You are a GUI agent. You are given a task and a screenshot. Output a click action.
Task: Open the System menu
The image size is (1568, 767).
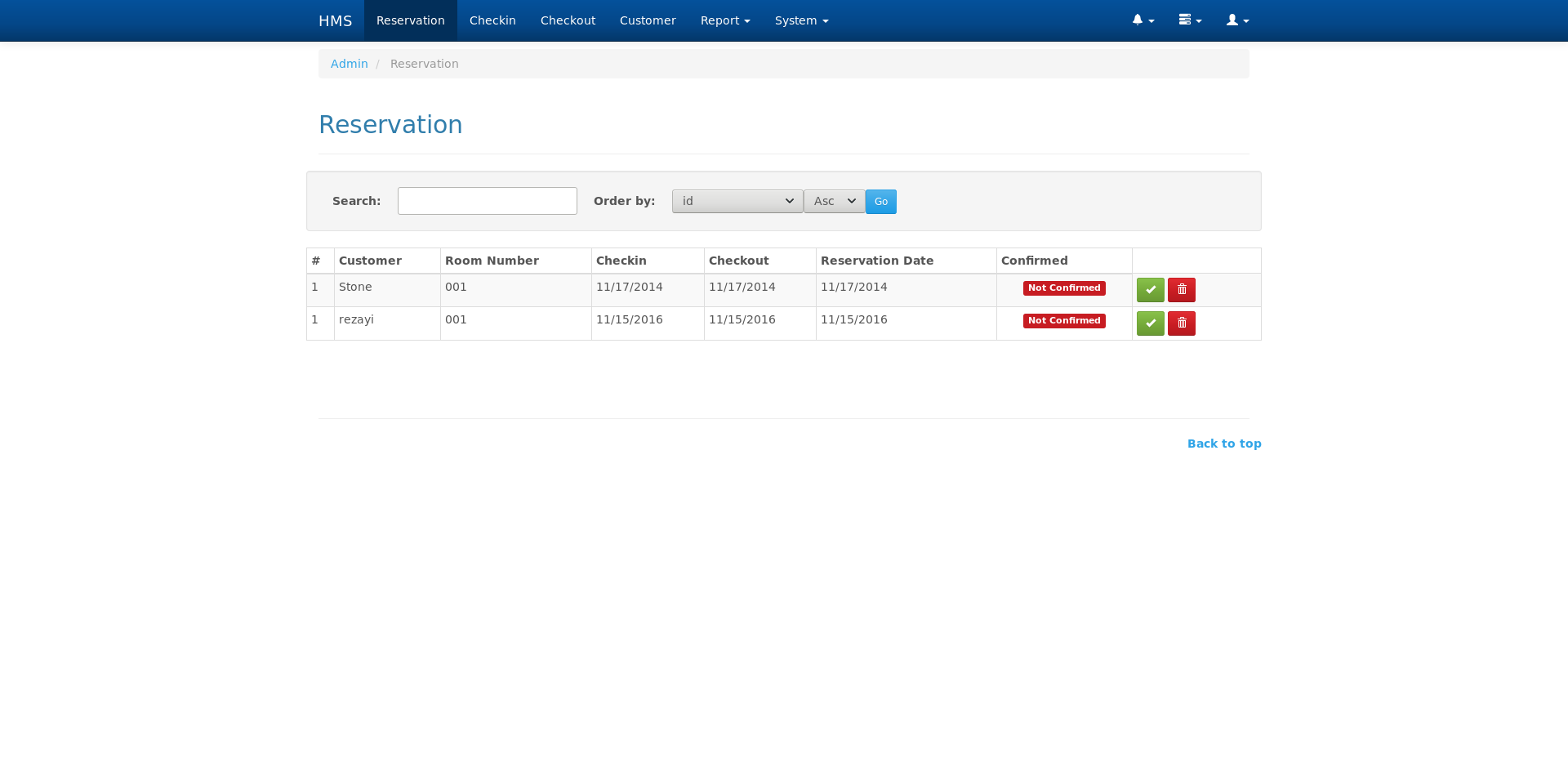click(800, 20)
